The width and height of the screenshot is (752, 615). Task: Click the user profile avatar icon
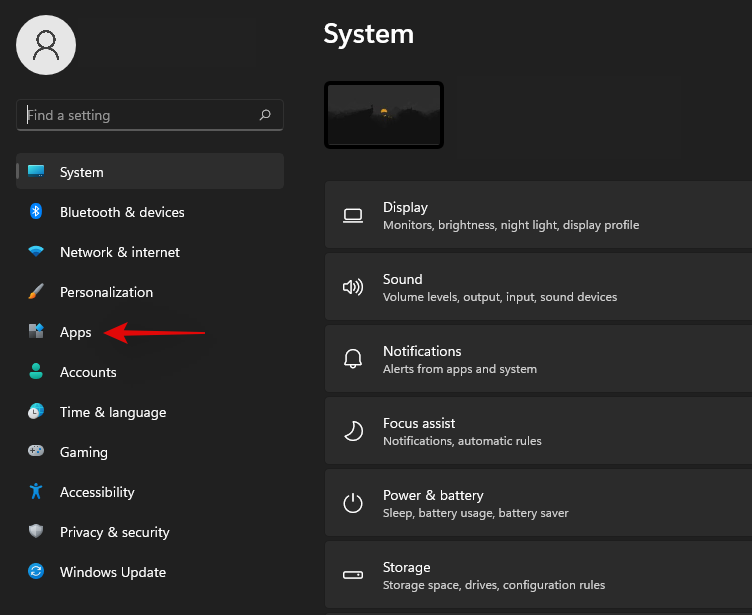(46, 44)
